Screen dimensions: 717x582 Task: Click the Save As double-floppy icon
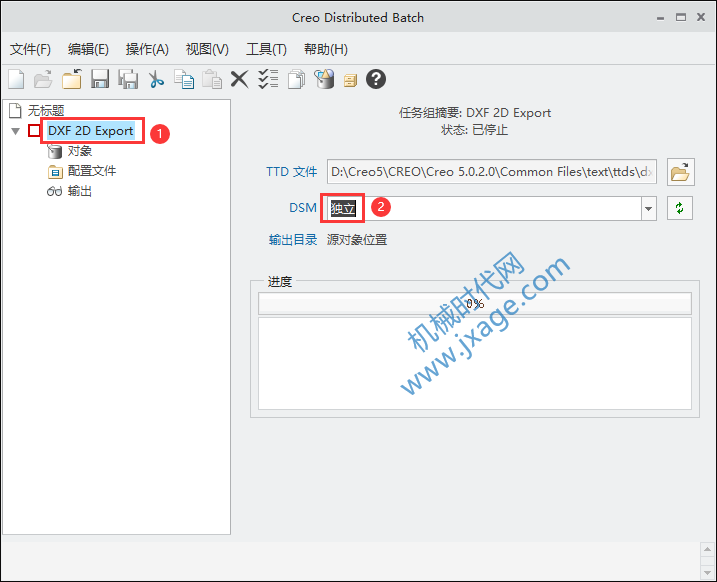point(128,79)
